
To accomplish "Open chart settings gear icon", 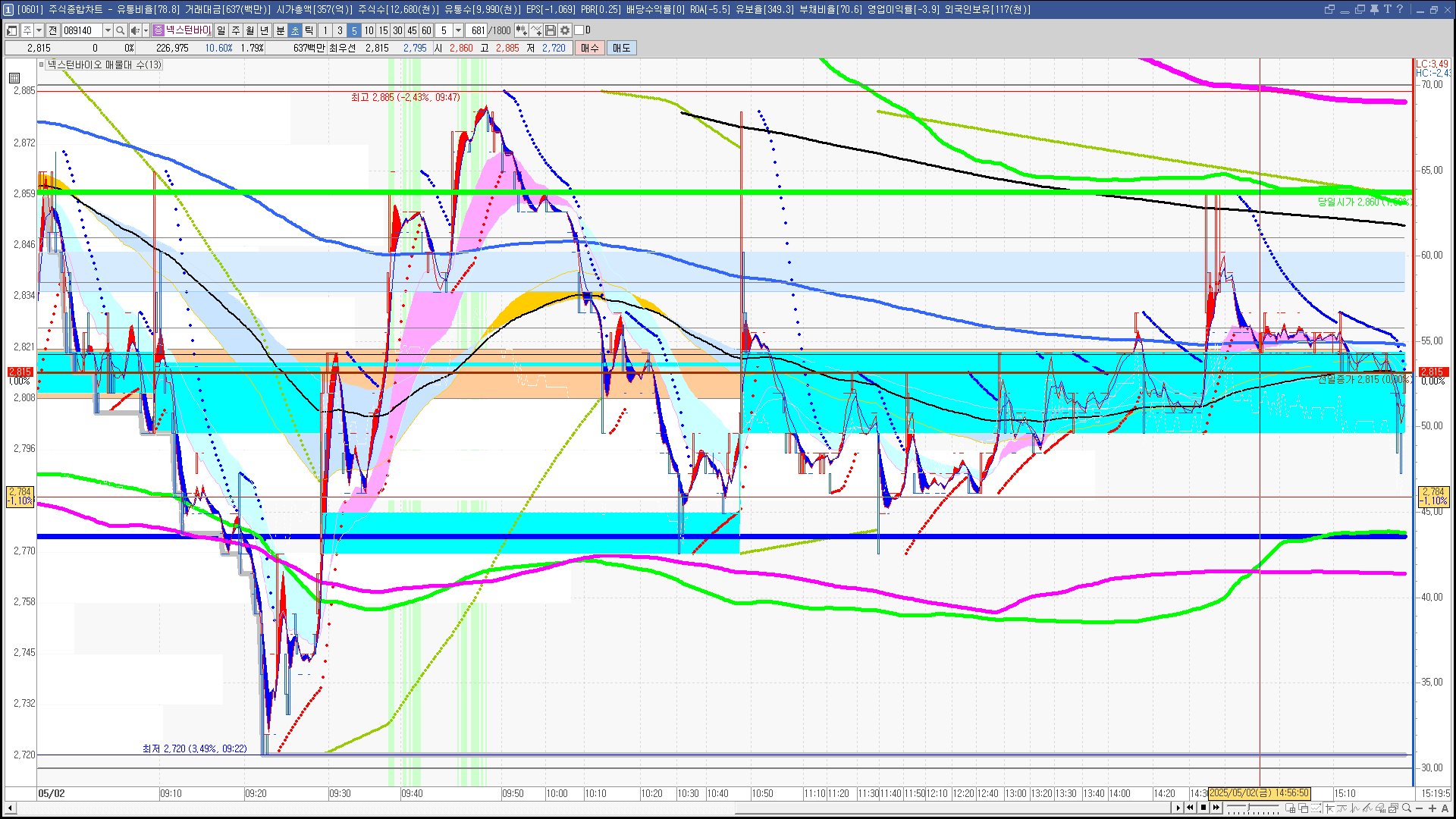I will 565,30.
